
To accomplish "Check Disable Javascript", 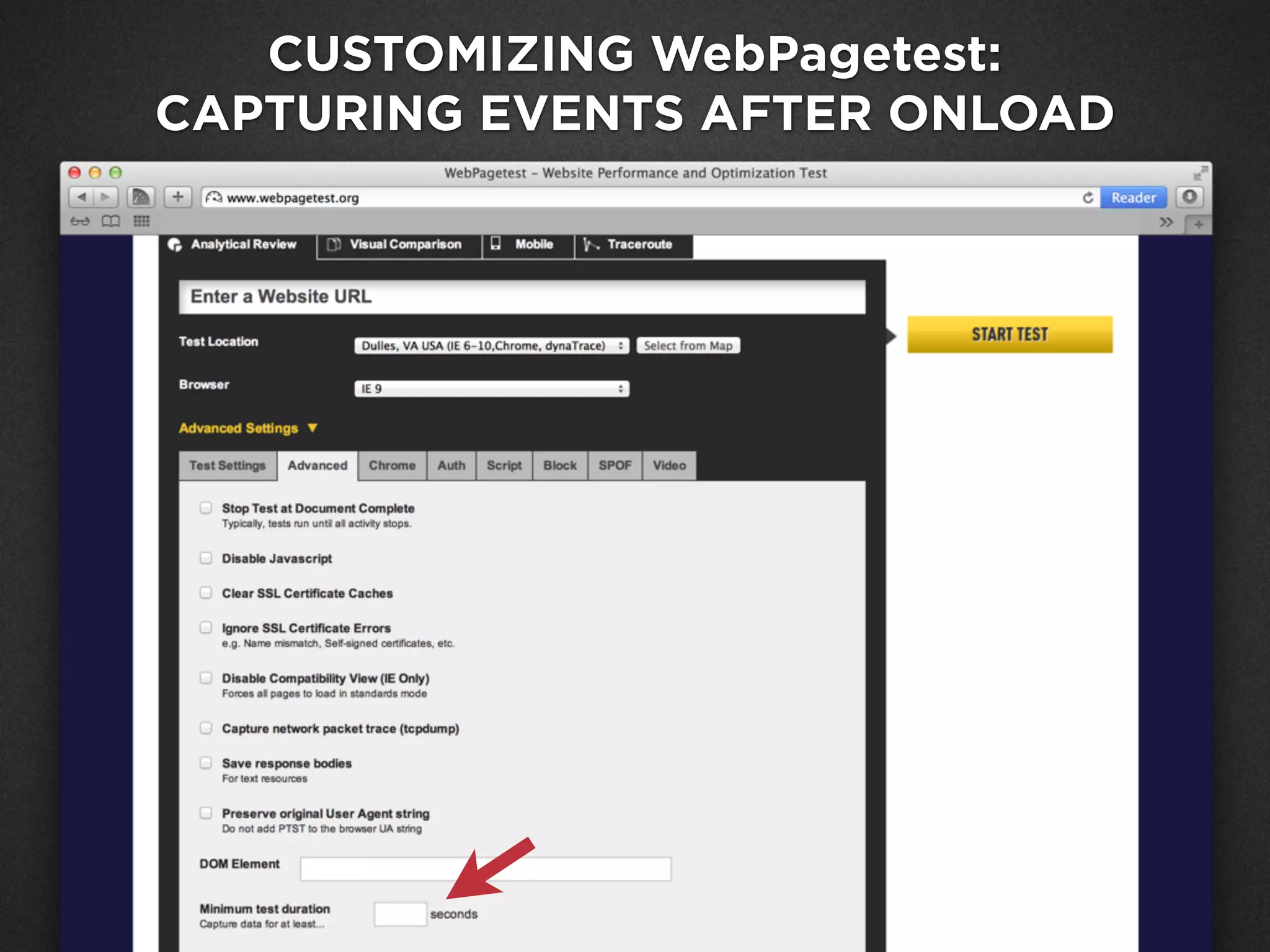I will click(206, 558).
